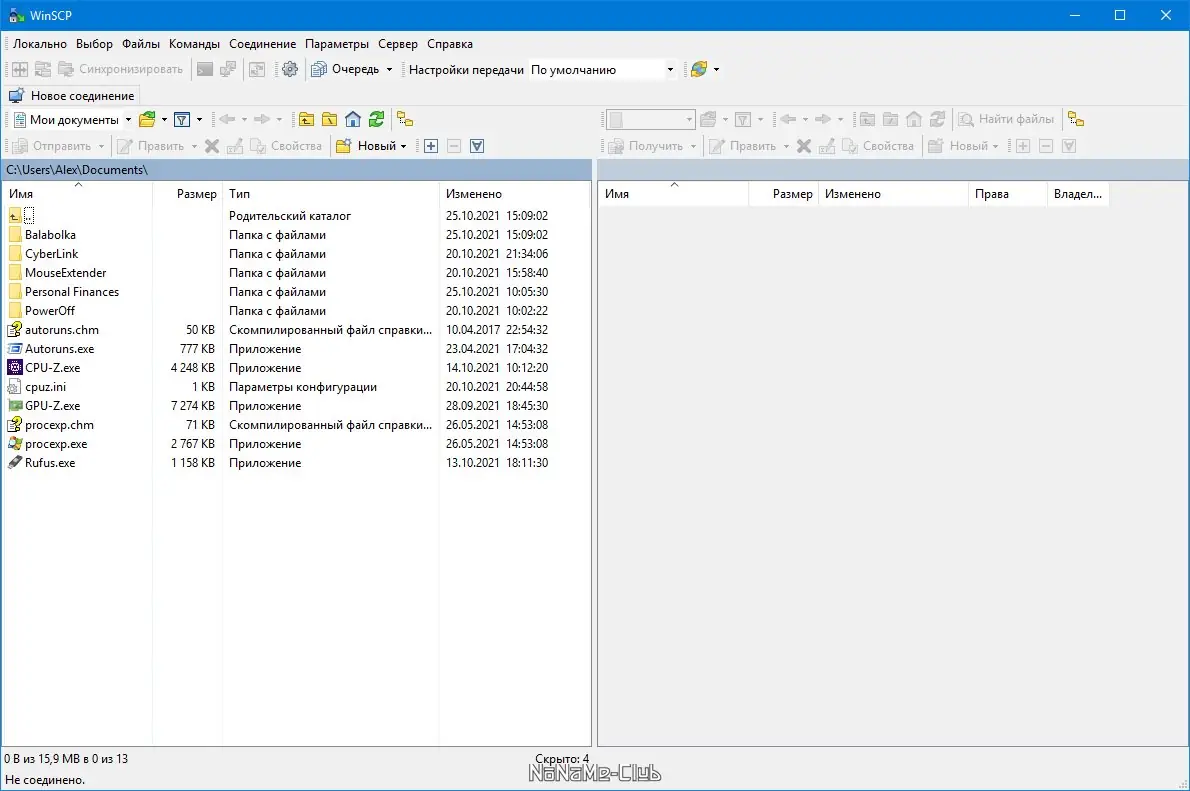Click the local unselect files minus icon
Viewport: 1190px width, 791px height.
[454, 146]
